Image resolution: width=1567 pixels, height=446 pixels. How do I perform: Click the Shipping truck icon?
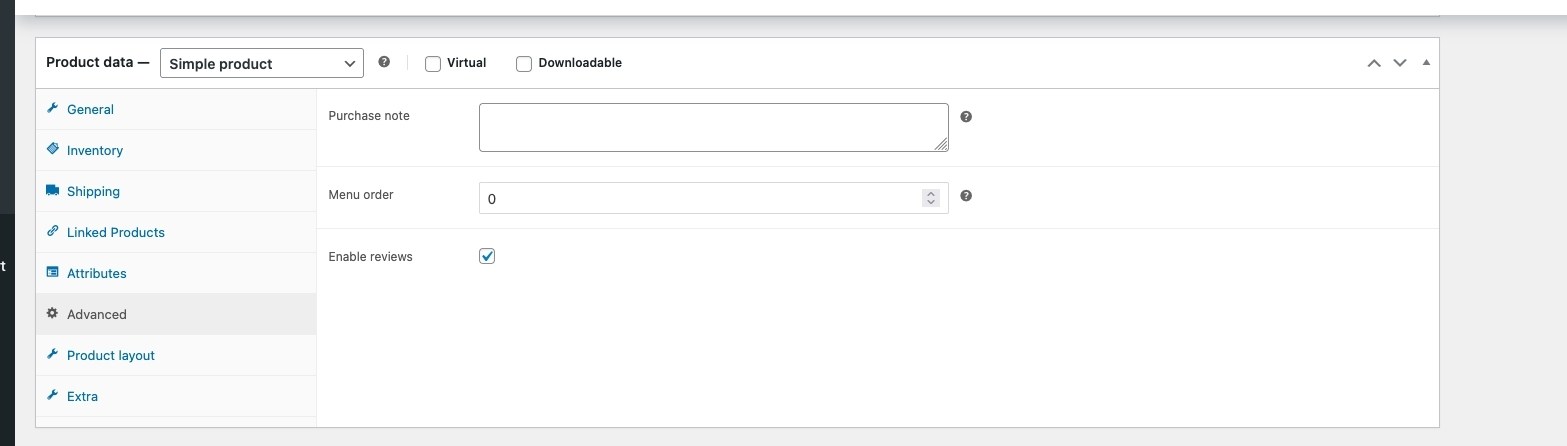pos(53,191)
